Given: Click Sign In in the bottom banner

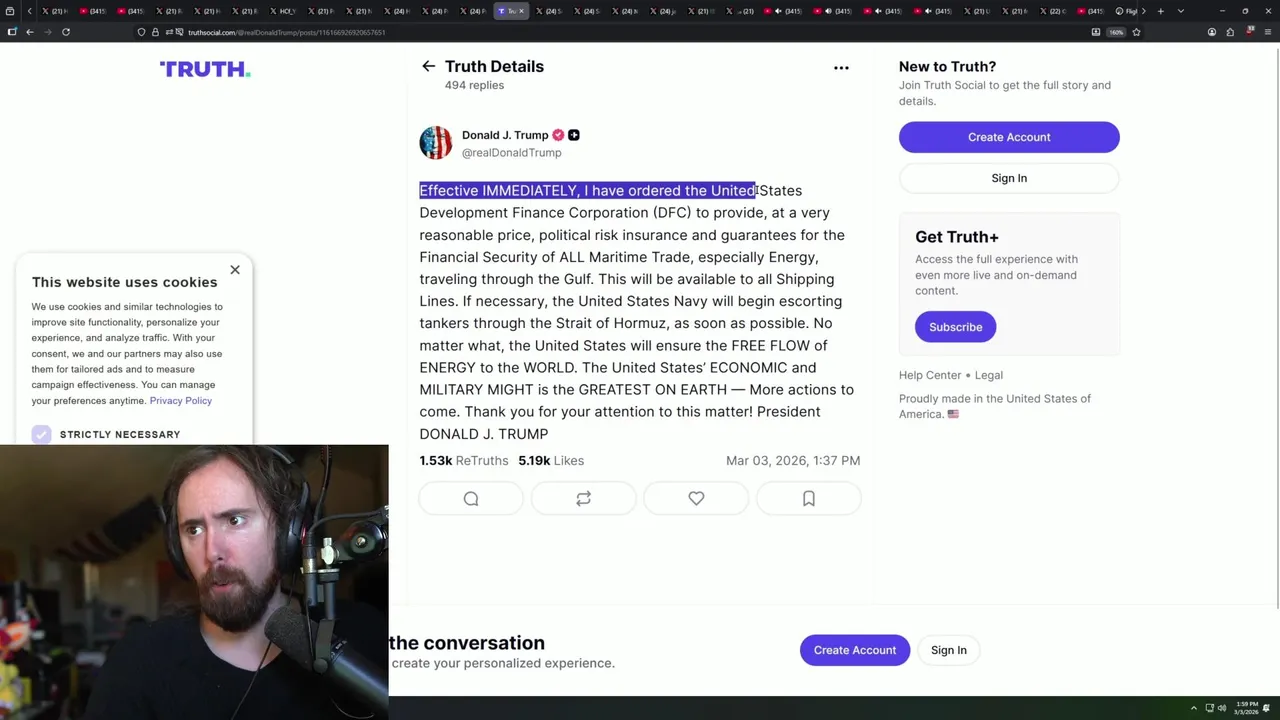Looking at the screenshot, I should [x=949, y=650].
